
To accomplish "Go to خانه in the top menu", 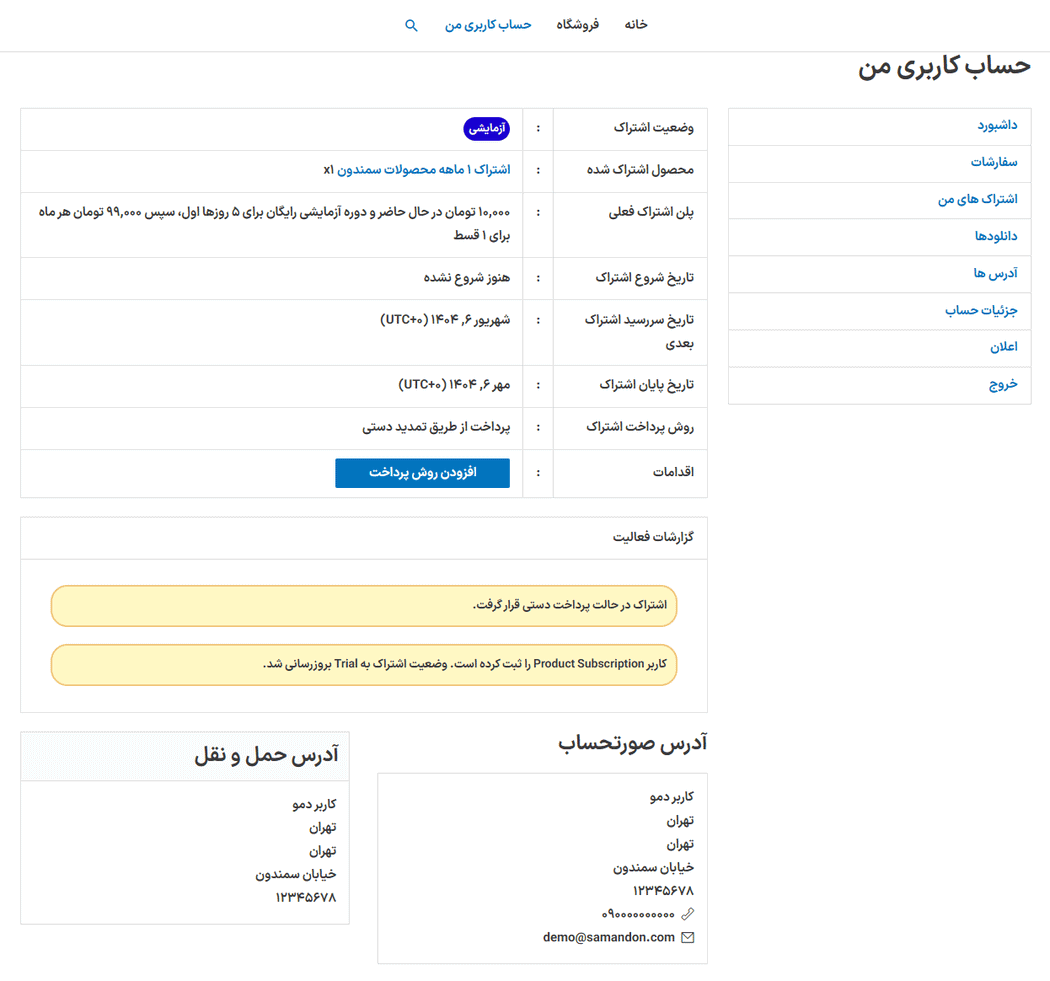I will tap(635, 25).
